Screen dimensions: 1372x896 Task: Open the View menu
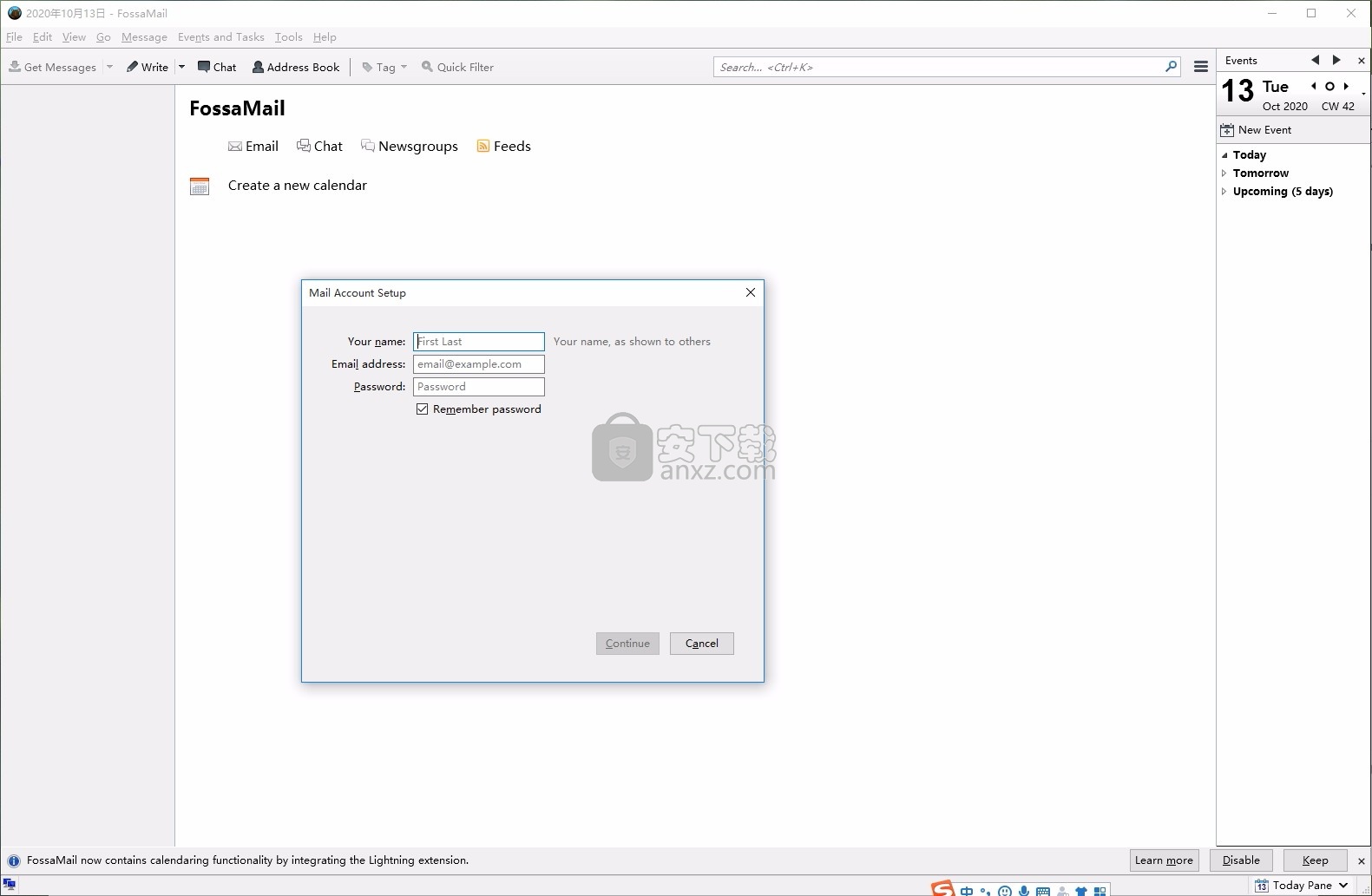[x=74, y=37]
